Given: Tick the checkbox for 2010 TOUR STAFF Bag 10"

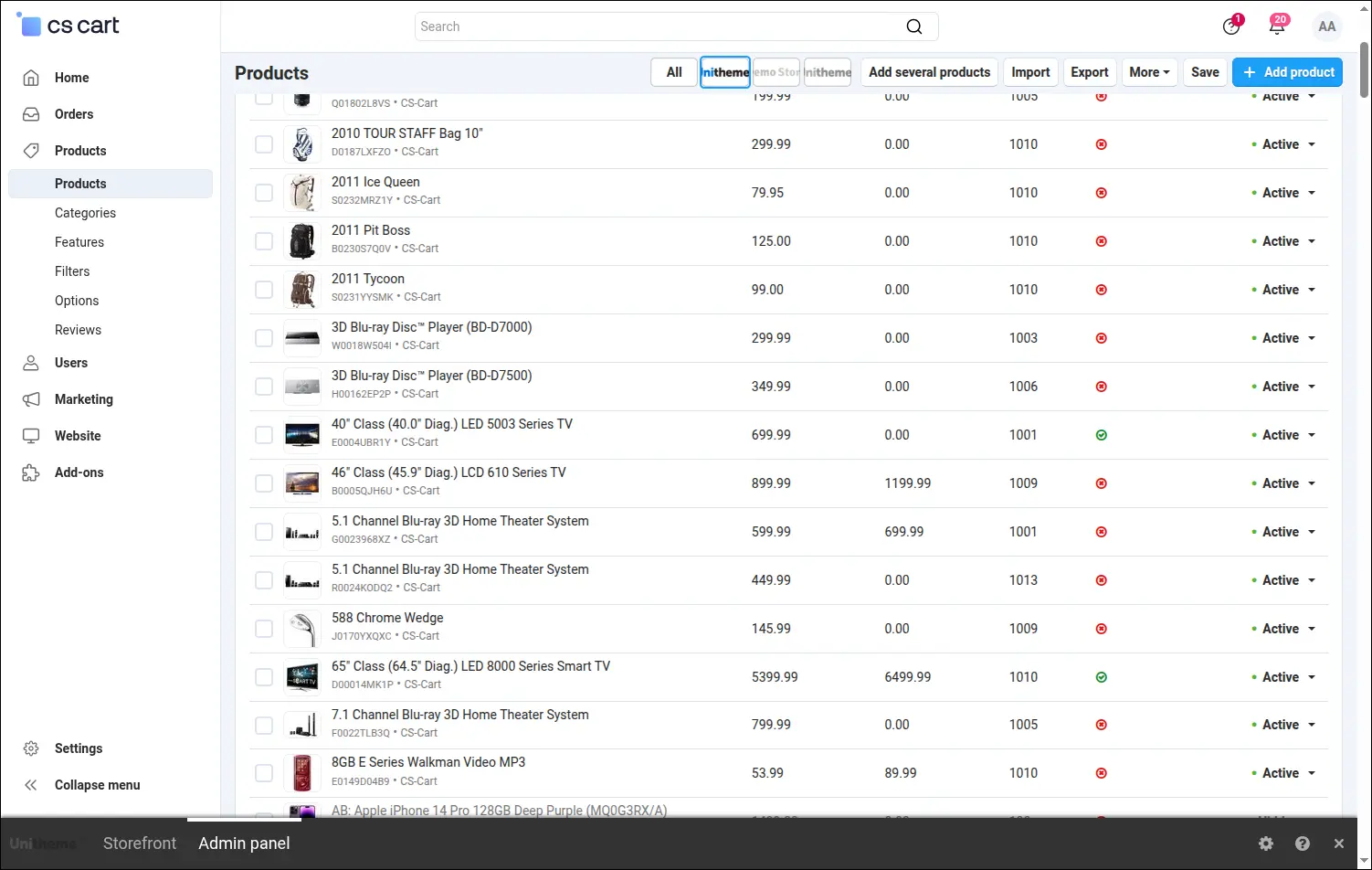Looking at the screenshot, I should pos(264,144).
